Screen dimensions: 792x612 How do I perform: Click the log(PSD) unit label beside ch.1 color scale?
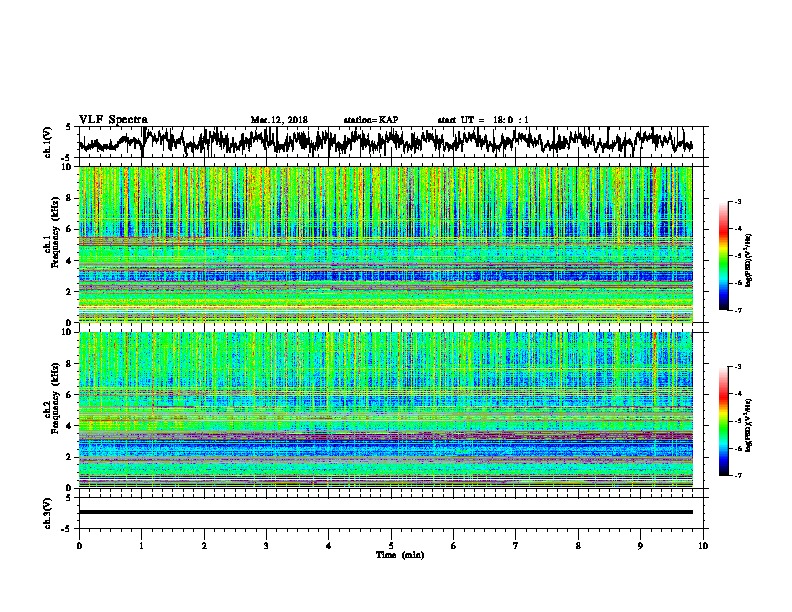tap(749, 260)
